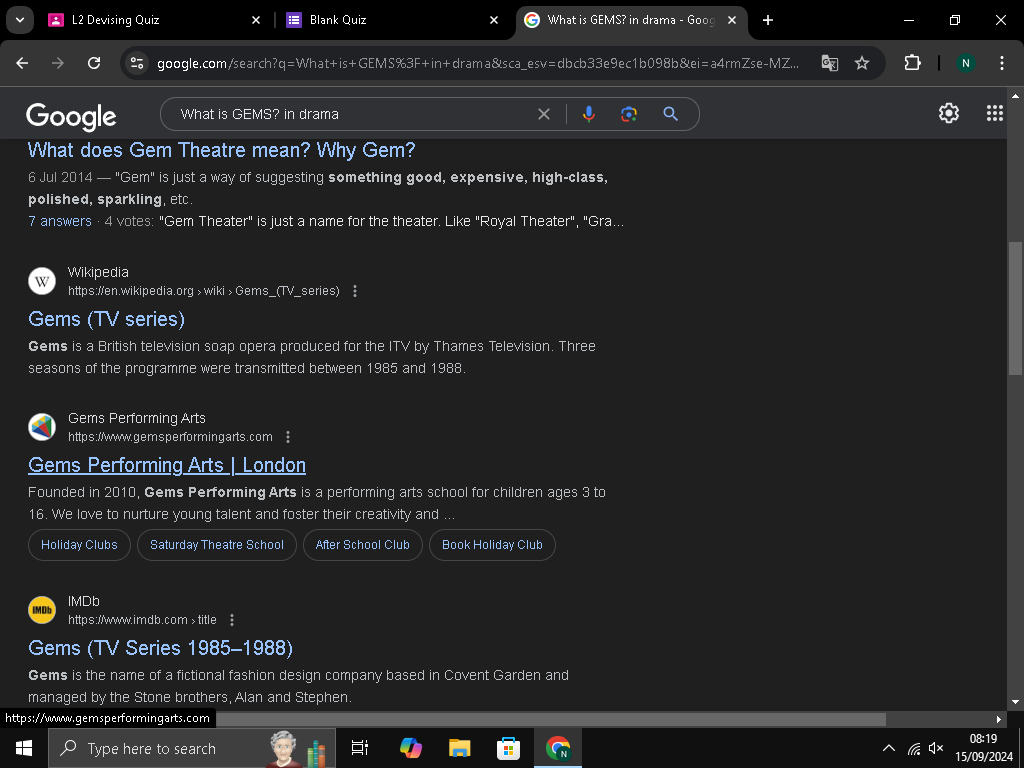Open the Extensions puzzle icon
This screenshot has width=1024, height=768.
click(x=912, y=63)
